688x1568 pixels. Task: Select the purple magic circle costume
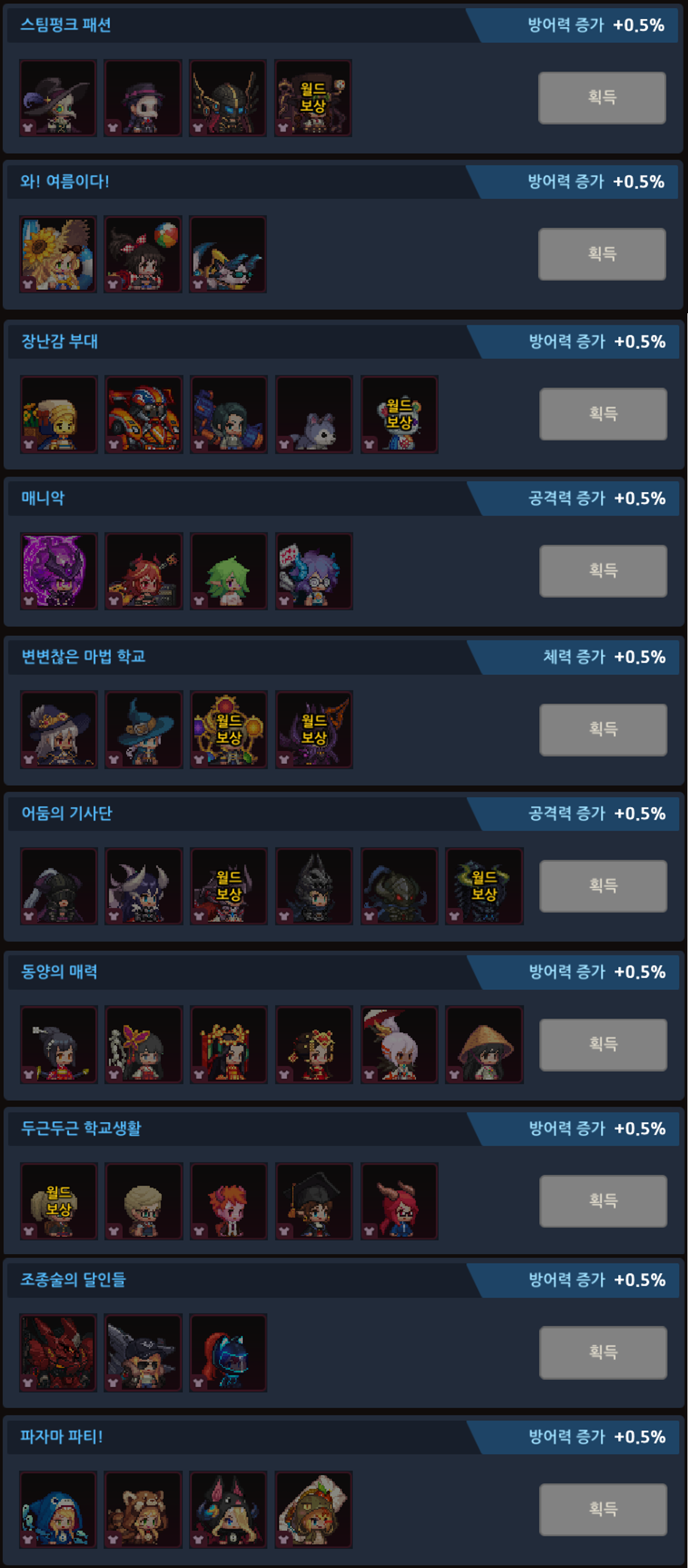59,570
